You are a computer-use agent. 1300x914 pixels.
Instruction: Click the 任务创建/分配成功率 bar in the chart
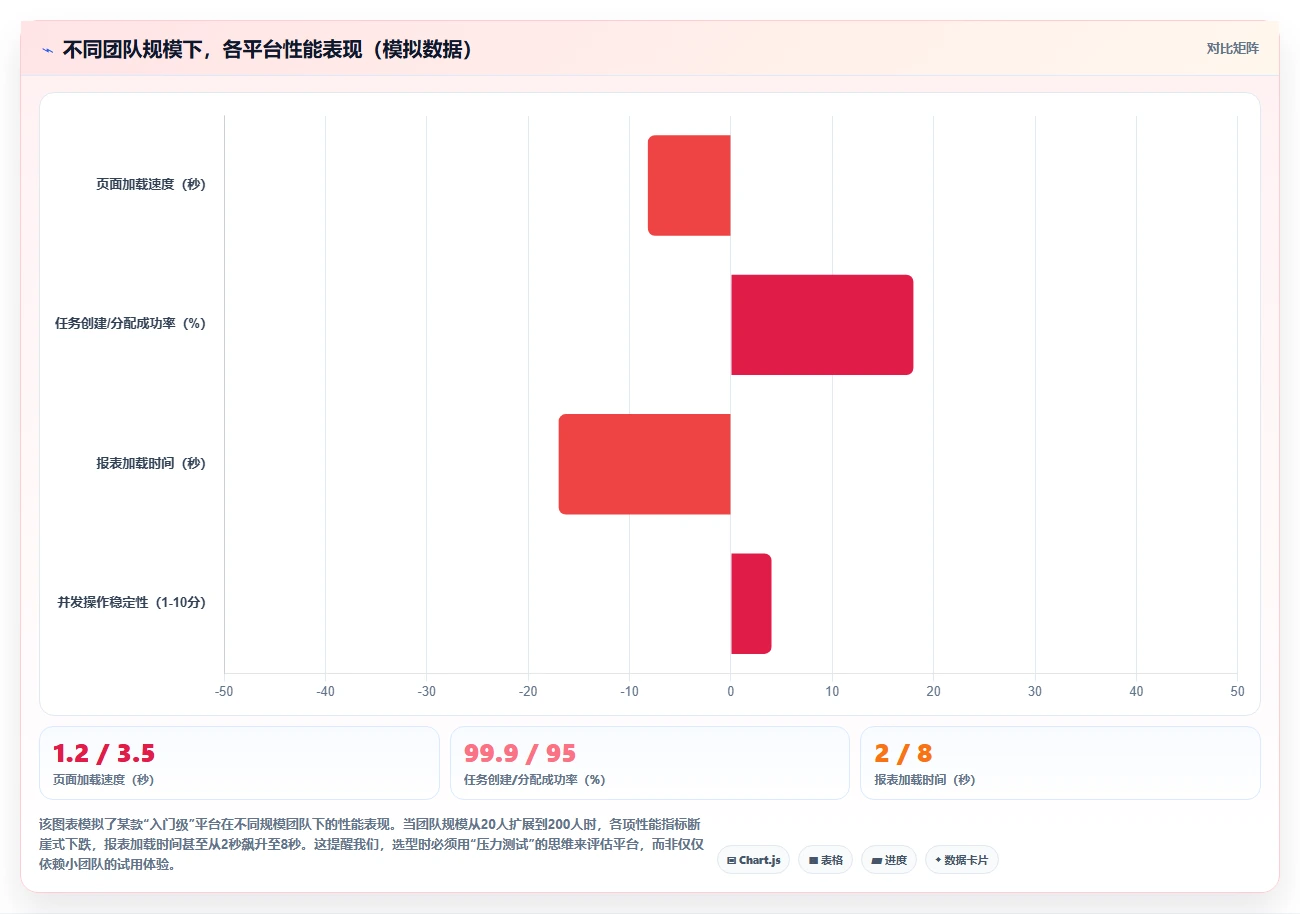[822, 325]
